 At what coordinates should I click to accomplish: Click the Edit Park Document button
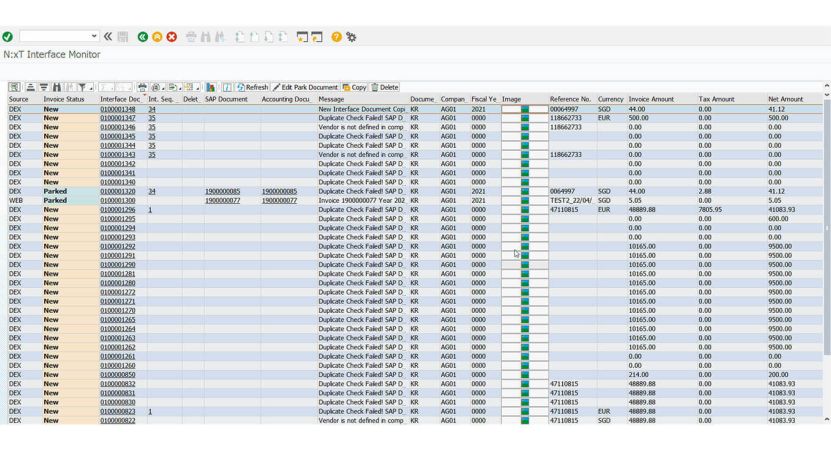(306, 87)
